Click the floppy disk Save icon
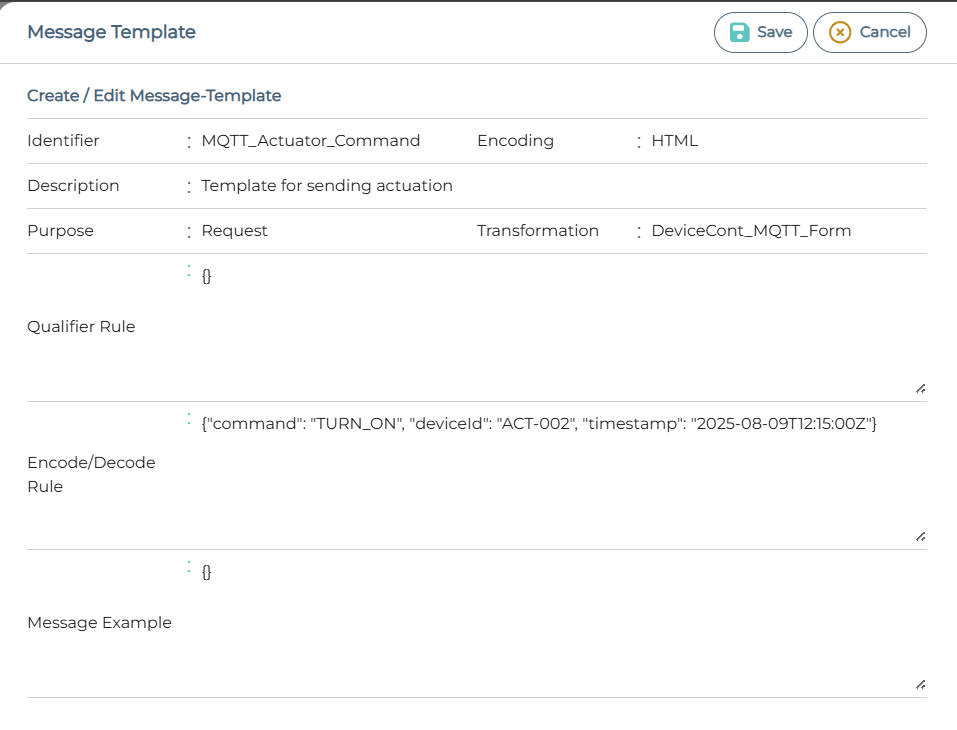The image size is (957, 730). coord(739,32)
